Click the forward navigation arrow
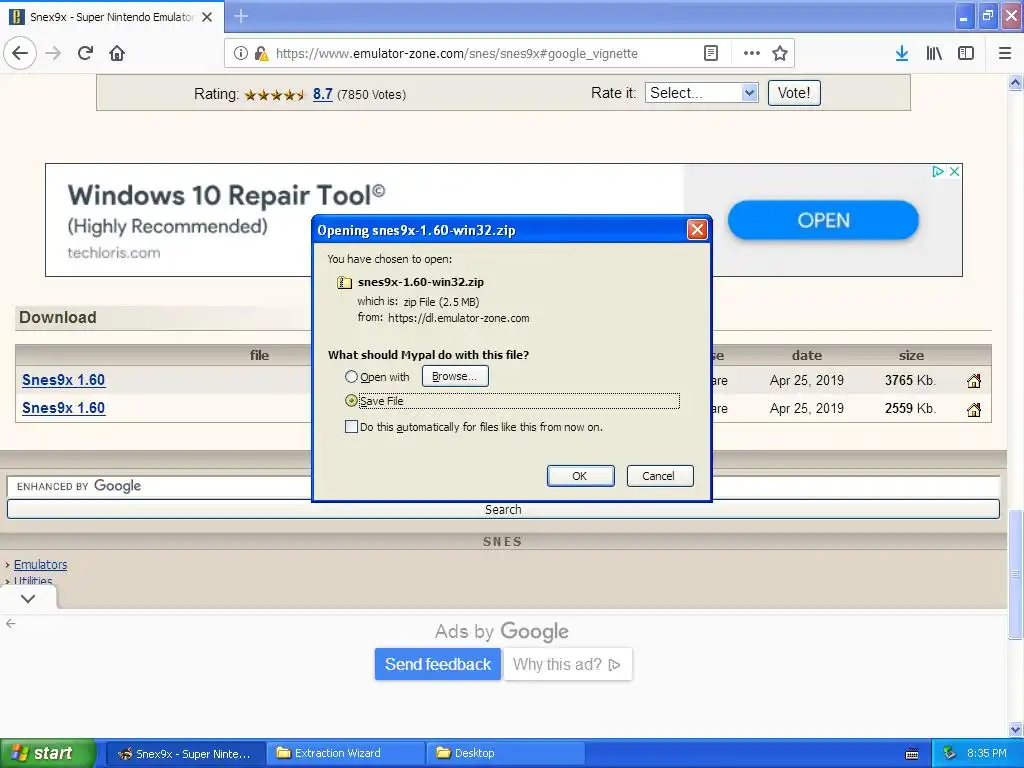 point(54,53)
